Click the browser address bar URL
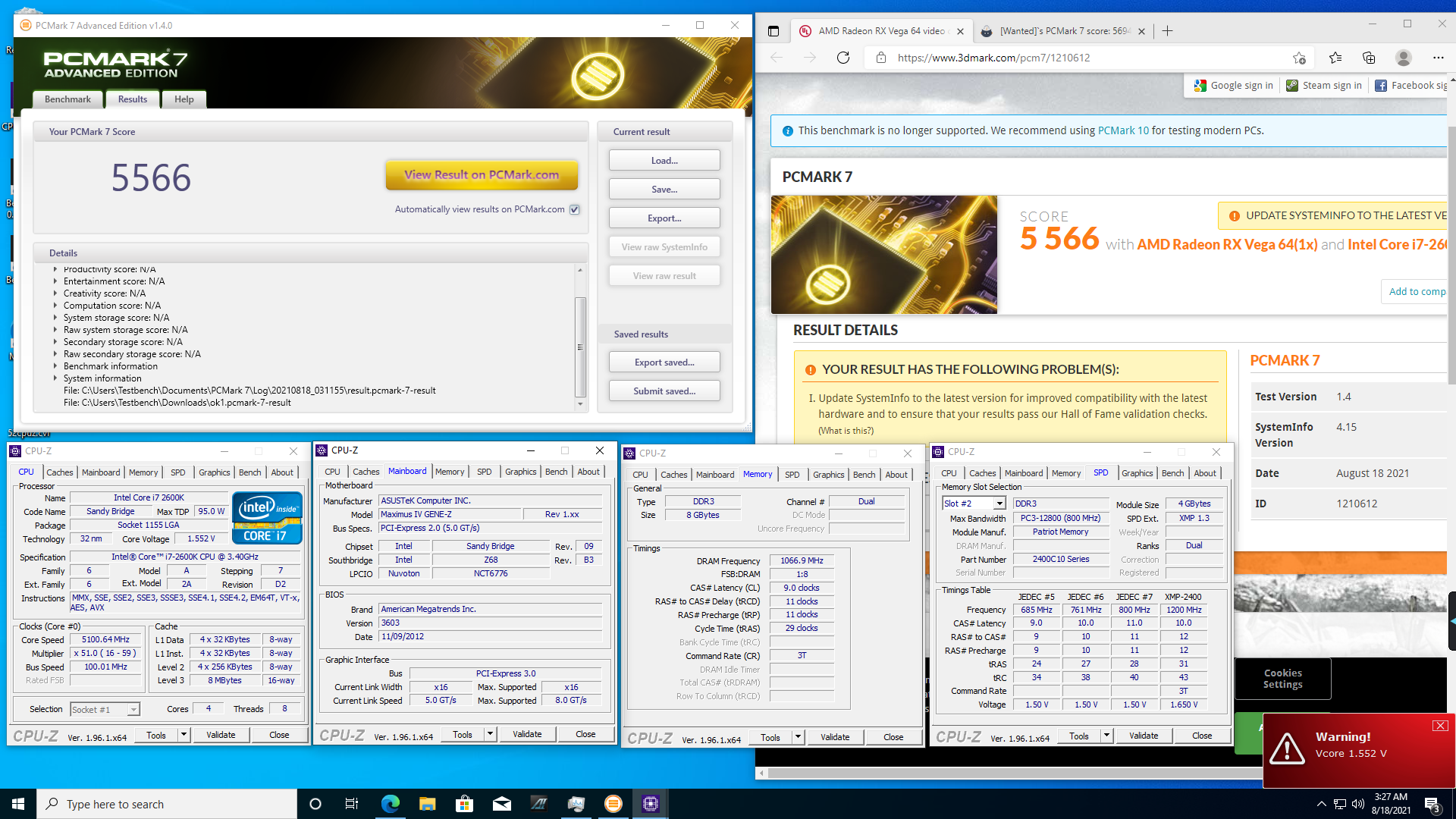 (x=993, y=58)
